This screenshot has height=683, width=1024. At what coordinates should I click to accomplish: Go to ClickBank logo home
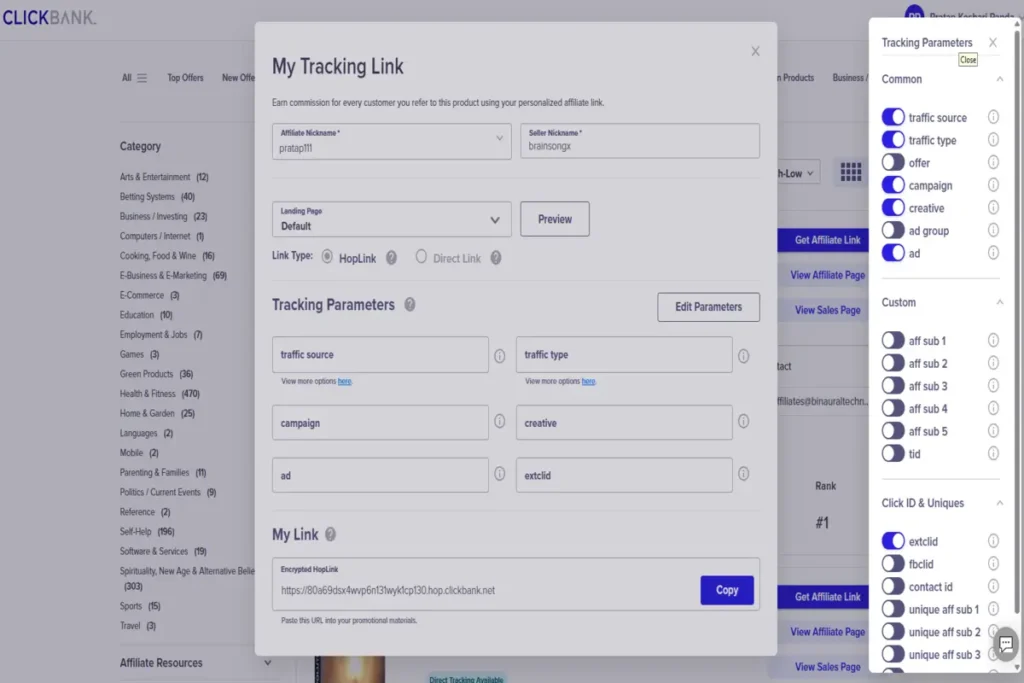pos(50,18)
